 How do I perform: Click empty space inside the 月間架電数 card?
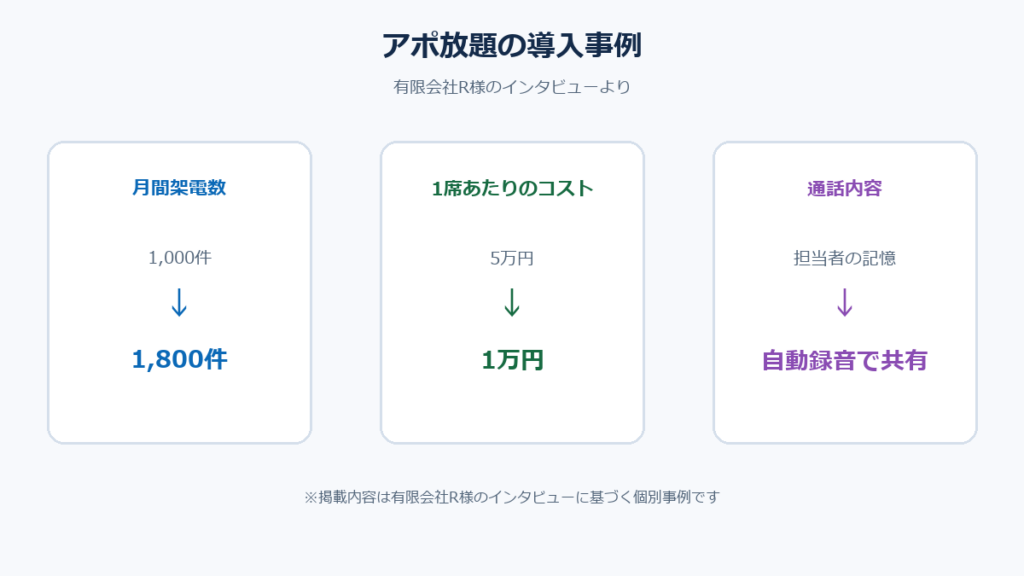tap(180, 411)
